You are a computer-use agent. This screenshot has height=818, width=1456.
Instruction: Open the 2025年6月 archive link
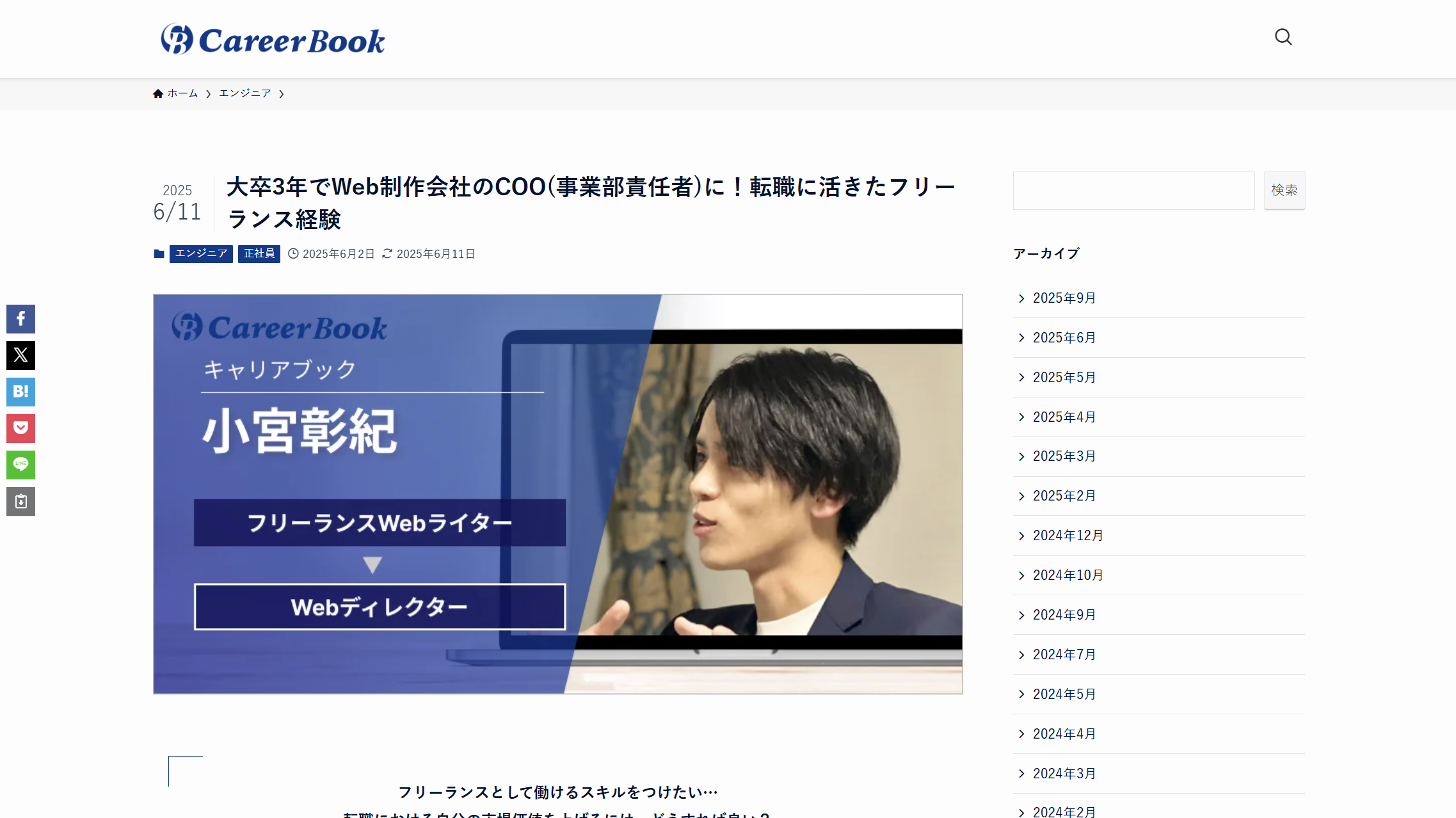pyautogui.click(x=1064, y=337)
